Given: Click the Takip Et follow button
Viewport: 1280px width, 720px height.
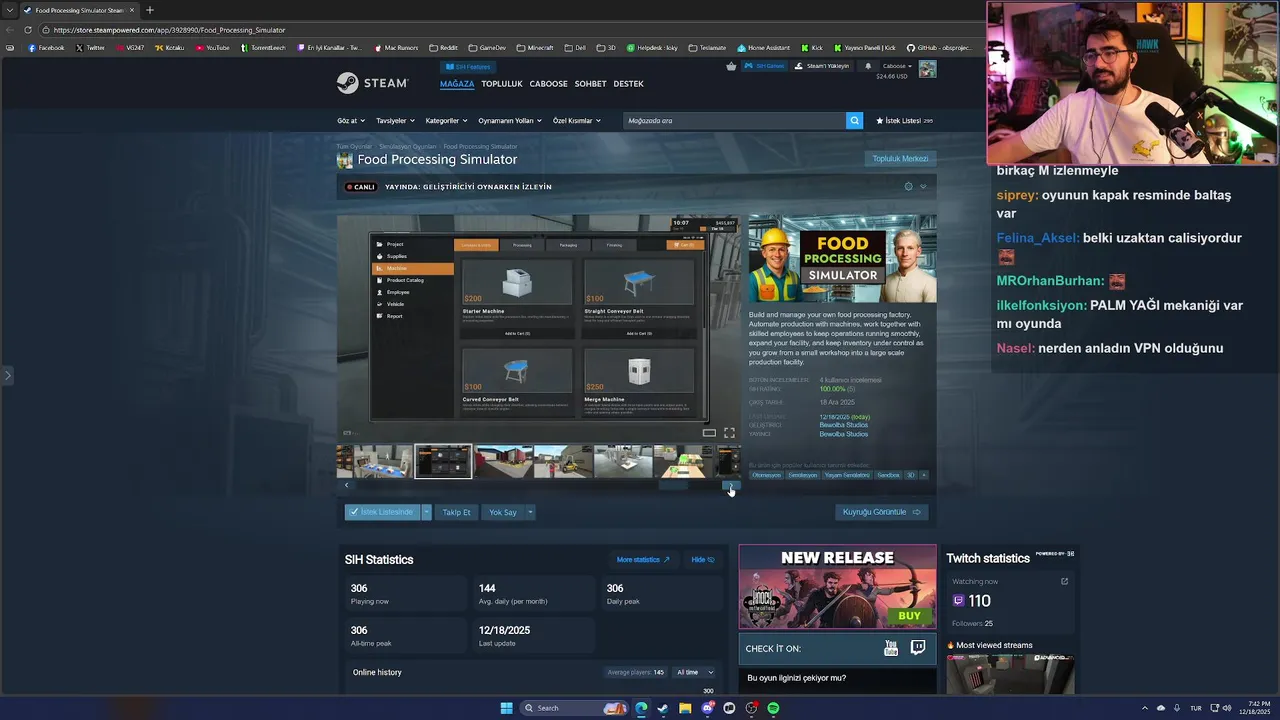Looking at the screenshot, I should (x=456, y=512).
